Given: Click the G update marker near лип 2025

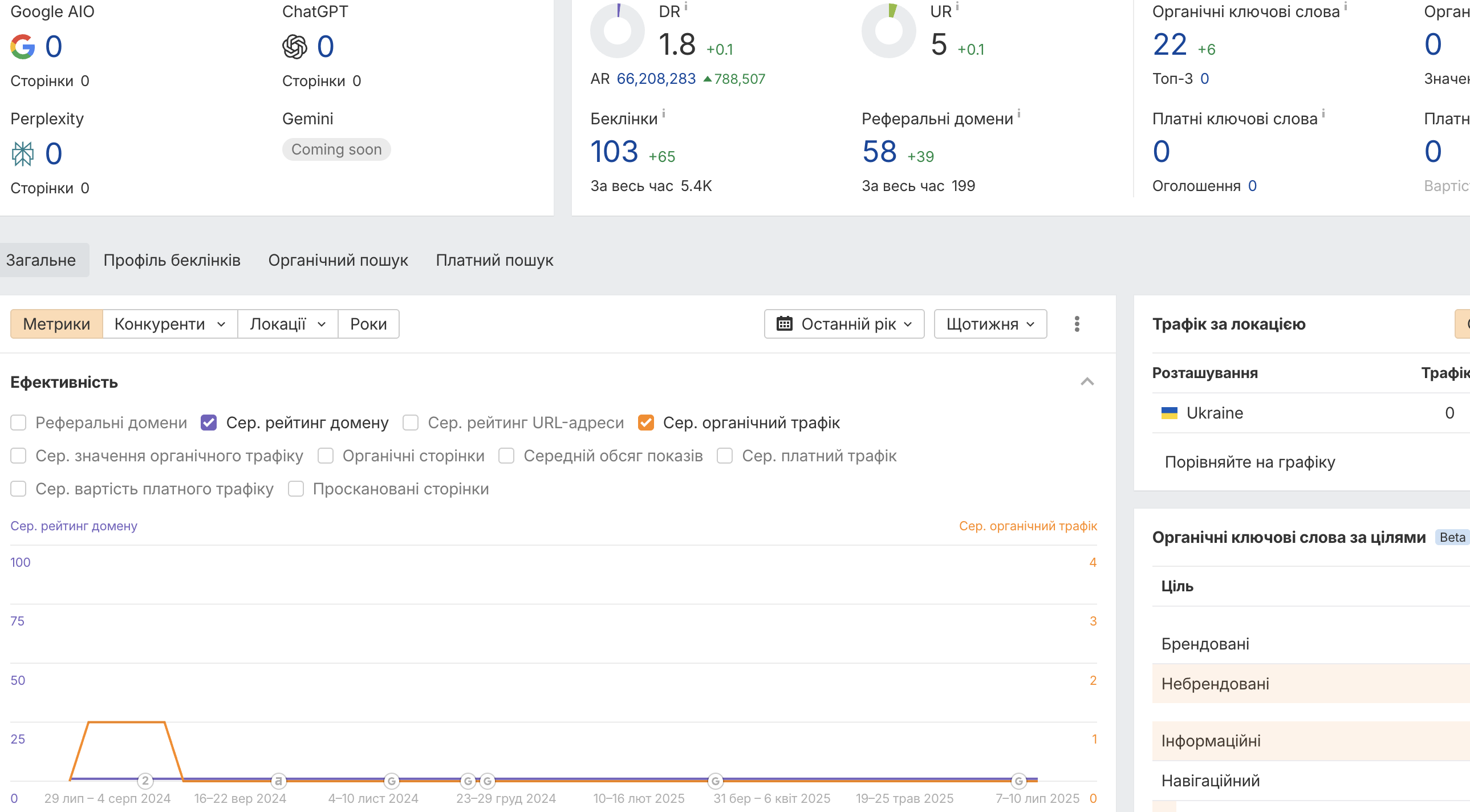Looking at the screenshot, I should (x=1018, y=780).
